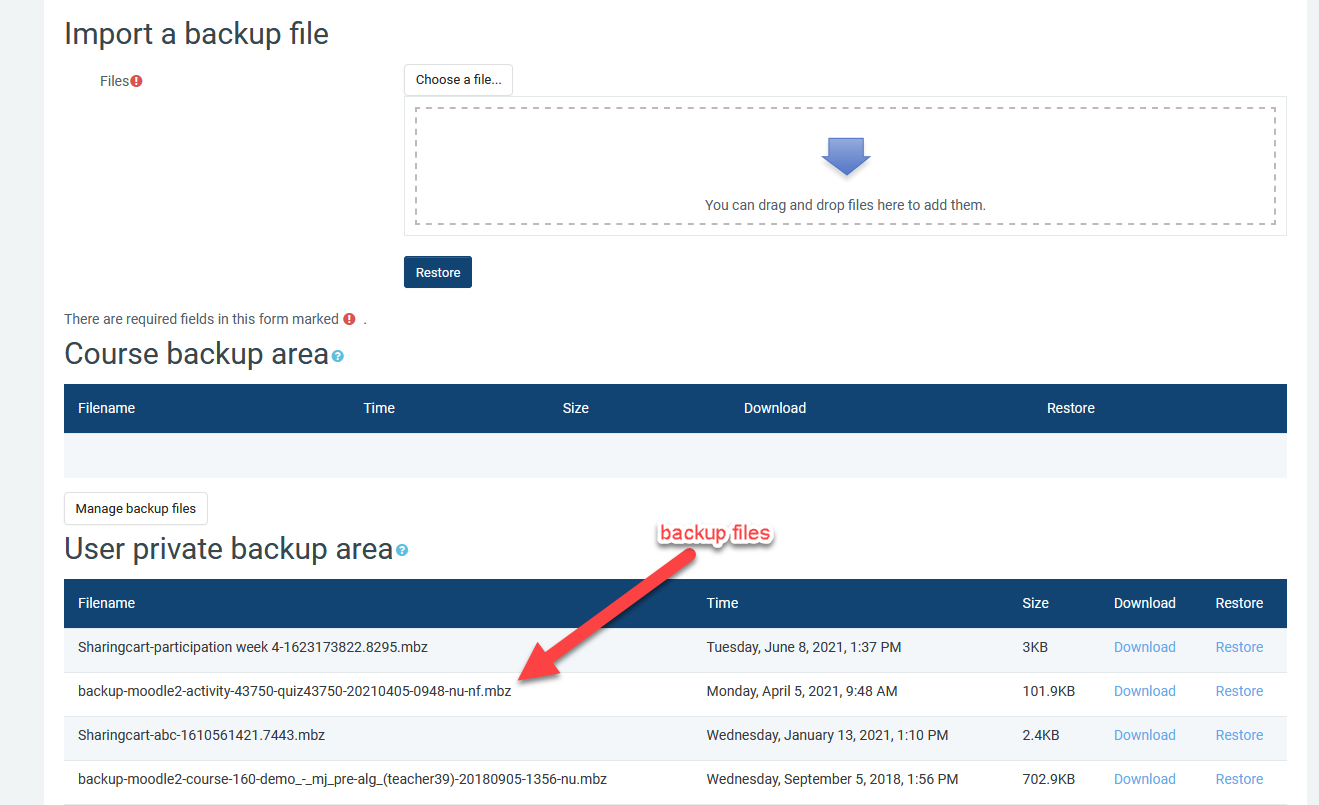
Task: Download the Sharingcart-abc backup file
Action: (1144, 735)
